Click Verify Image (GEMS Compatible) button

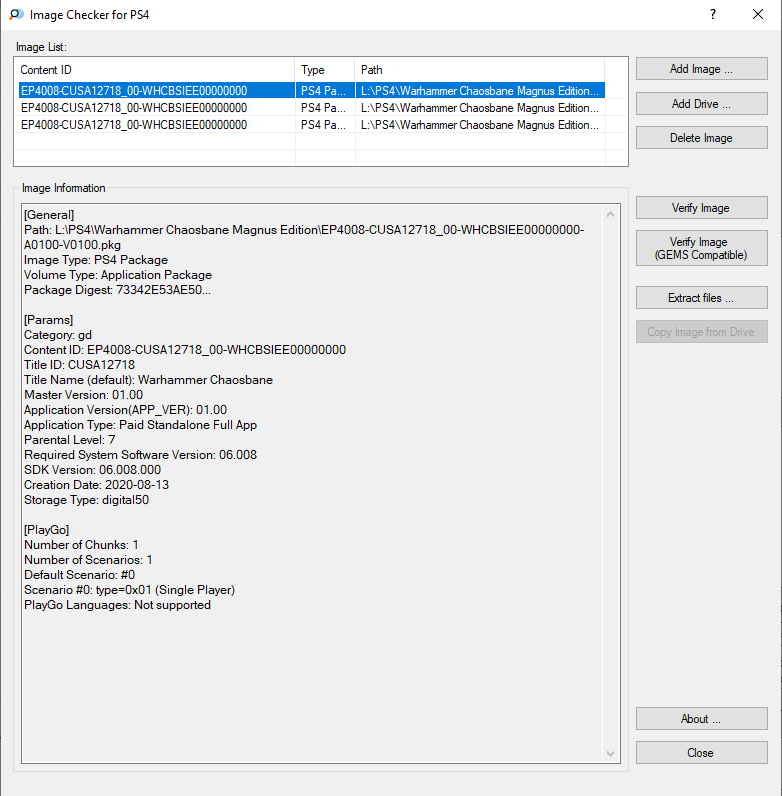[701, 248]
